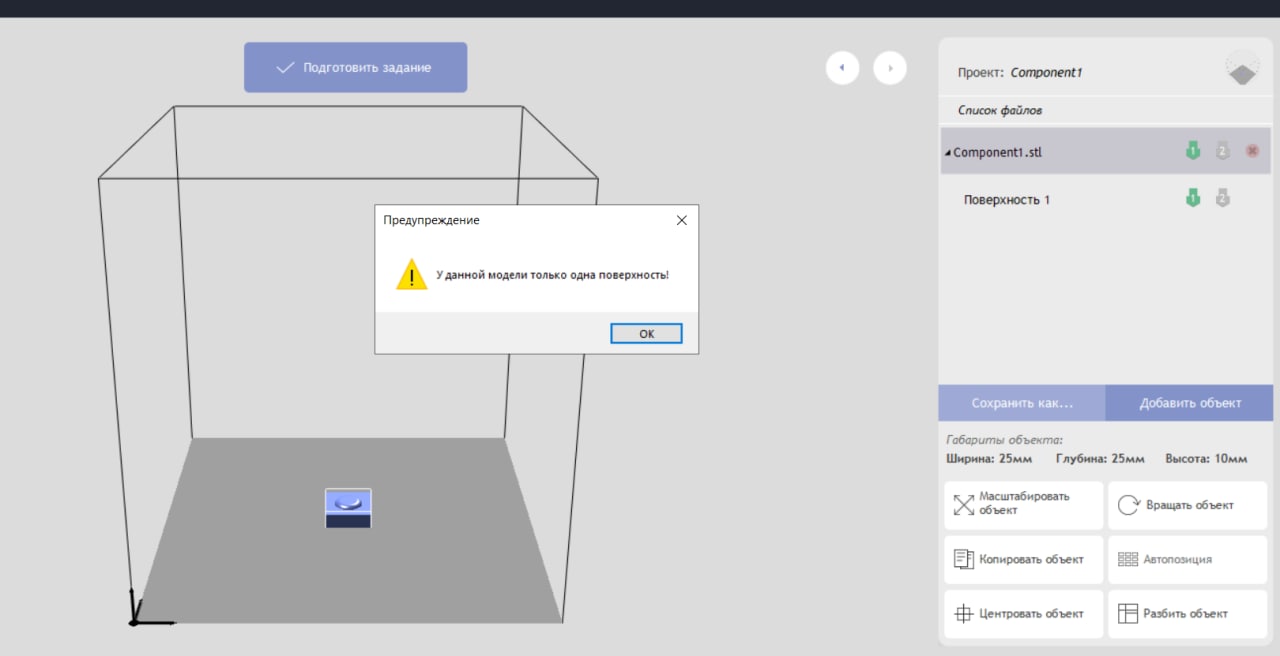
Task: Click the yellow warning icon in dialog
Action: [411, 275]
